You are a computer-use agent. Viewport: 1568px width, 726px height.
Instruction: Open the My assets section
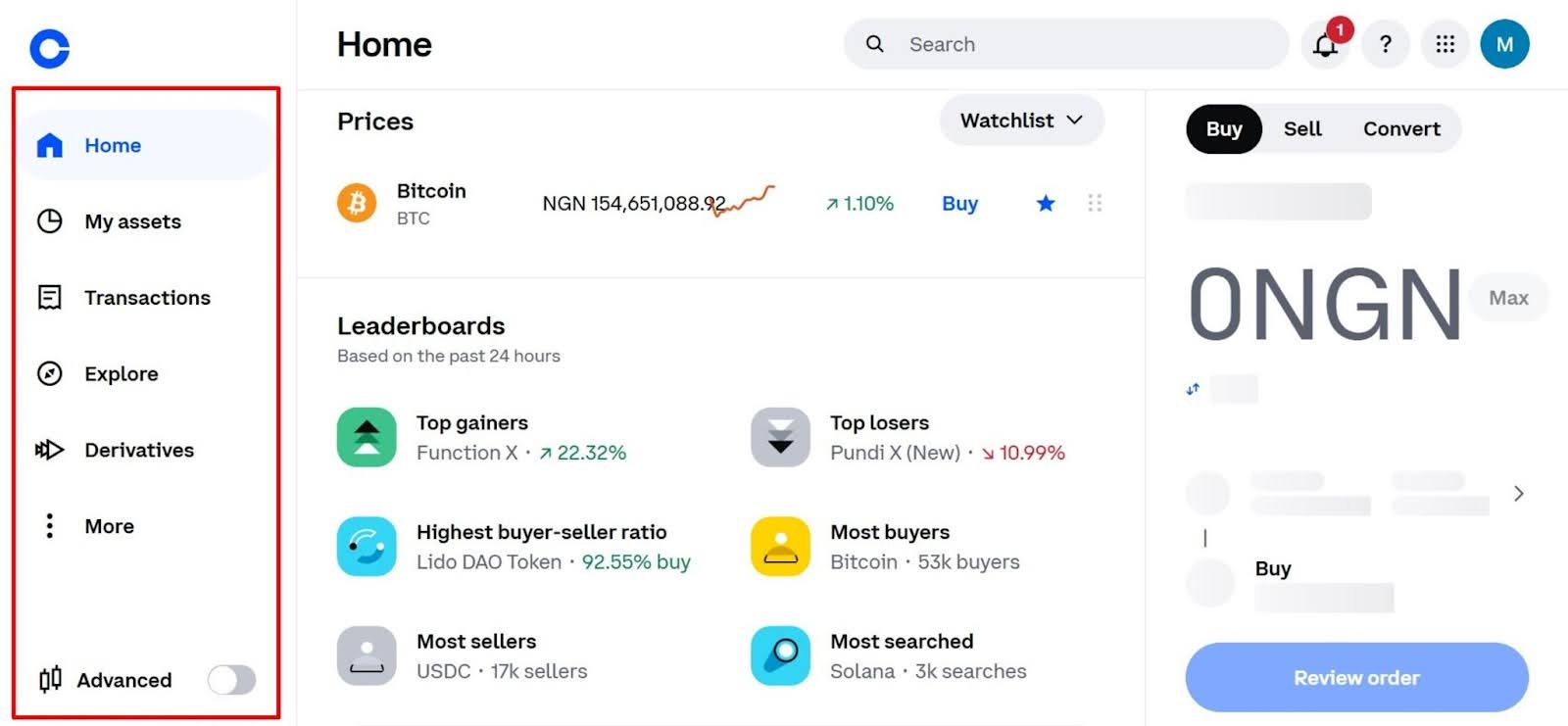coord(131,221)
